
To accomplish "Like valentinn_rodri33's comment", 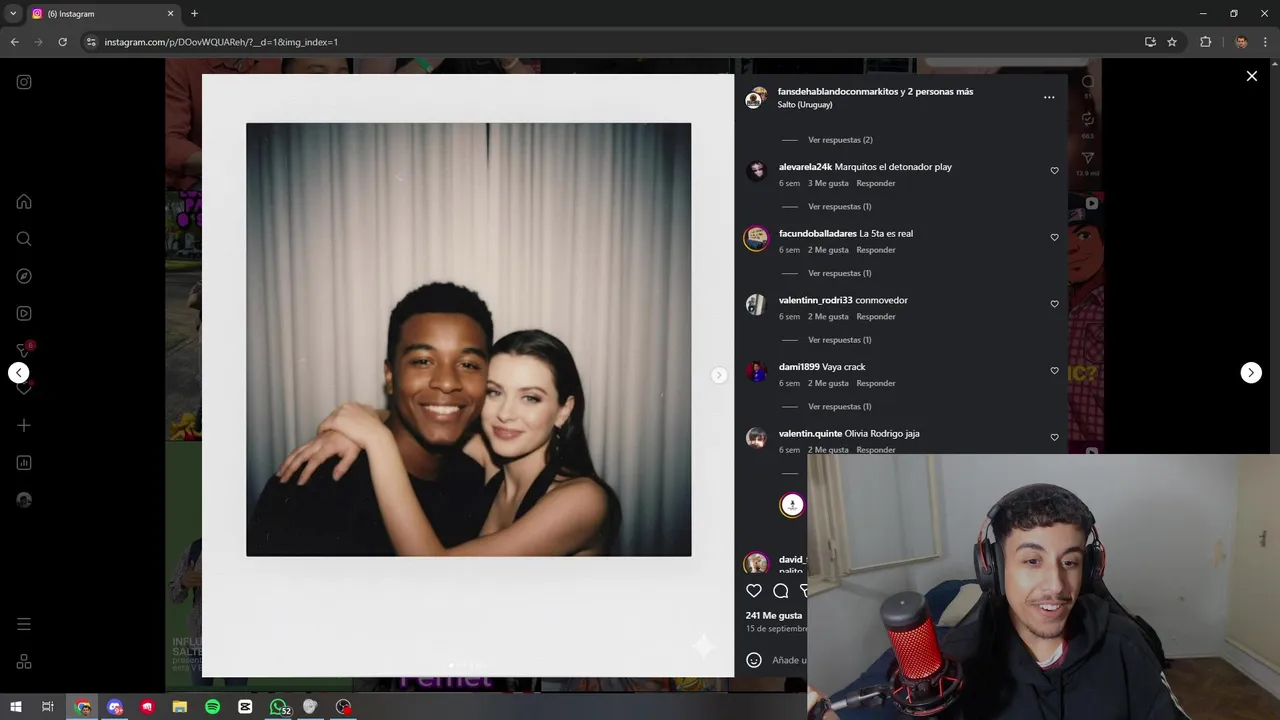I will pyautogui.click(x=1054, y=304).
